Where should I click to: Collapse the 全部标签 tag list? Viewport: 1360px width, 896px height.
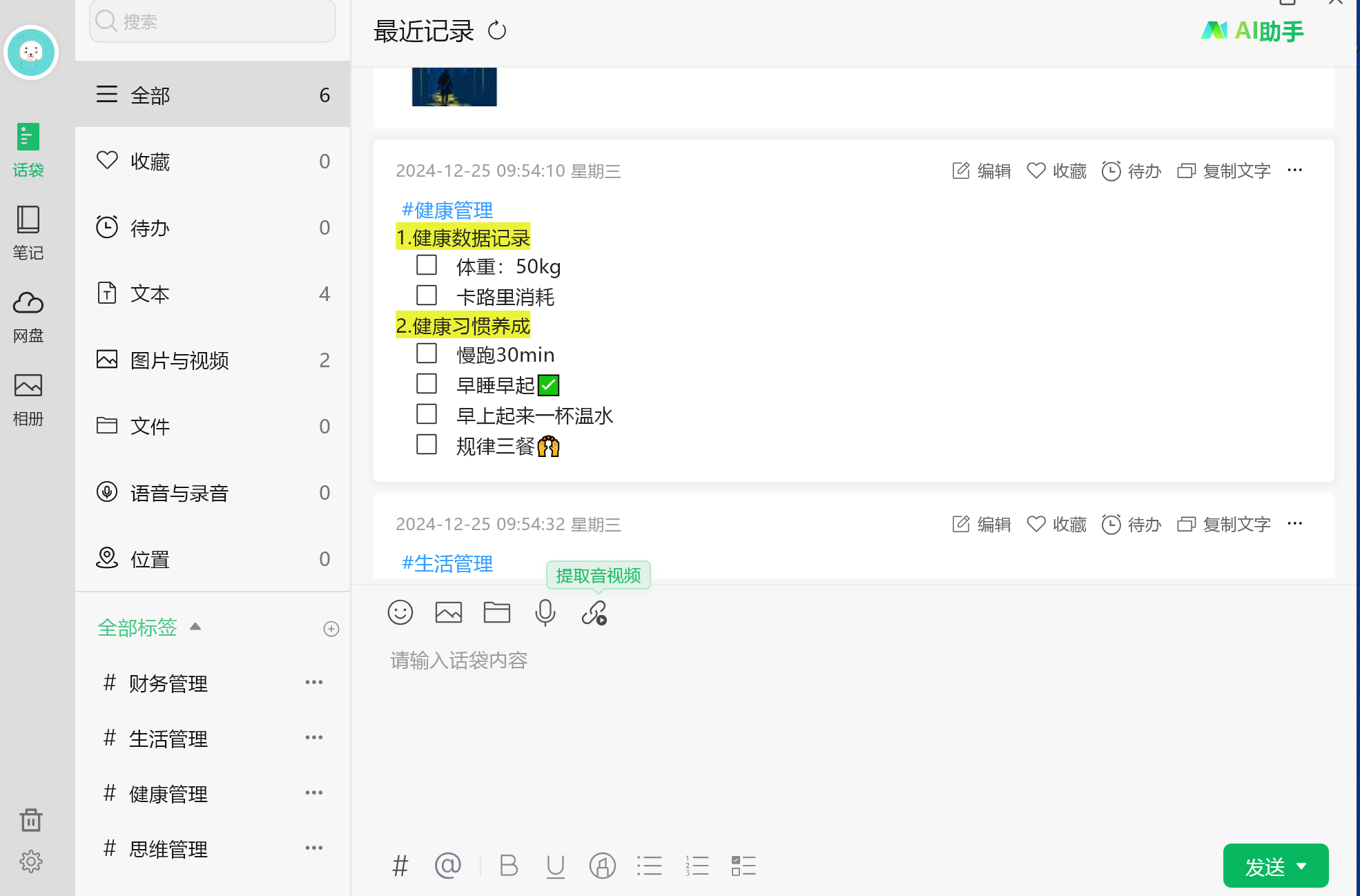pos(195,627)
